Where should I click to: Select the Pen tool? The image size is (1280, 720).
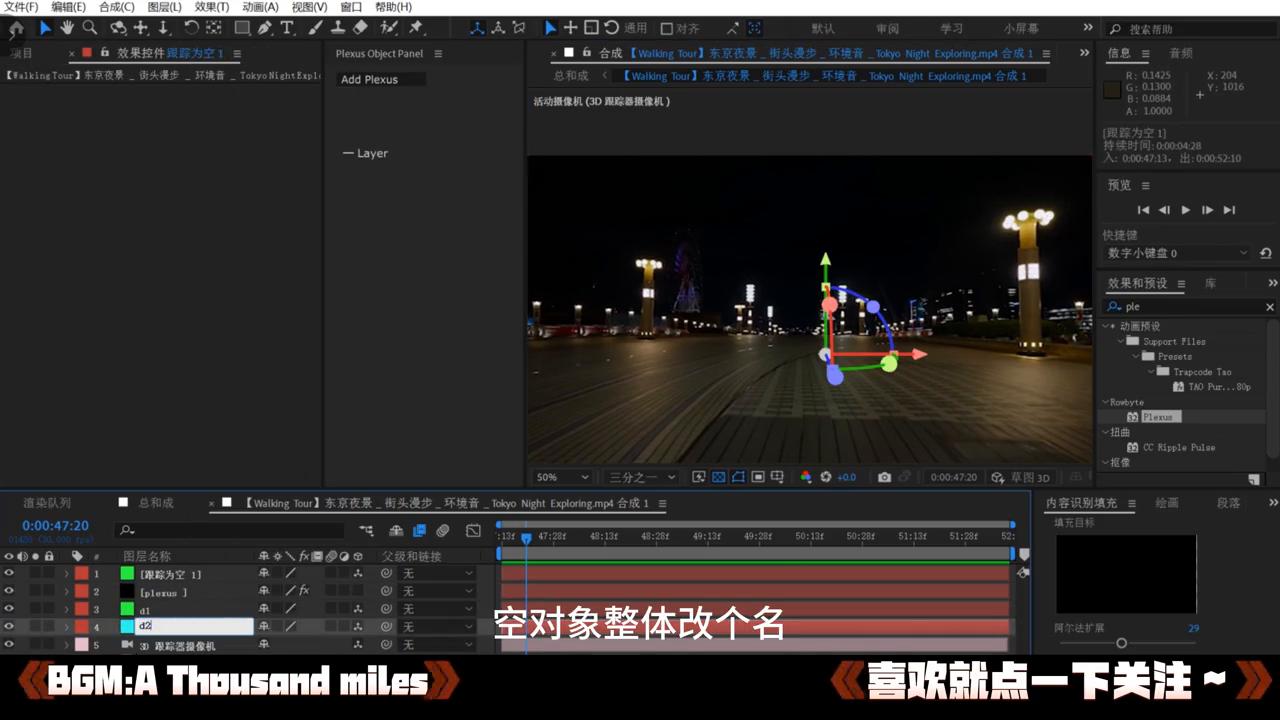pyautogui.click(x=264, y=28)
